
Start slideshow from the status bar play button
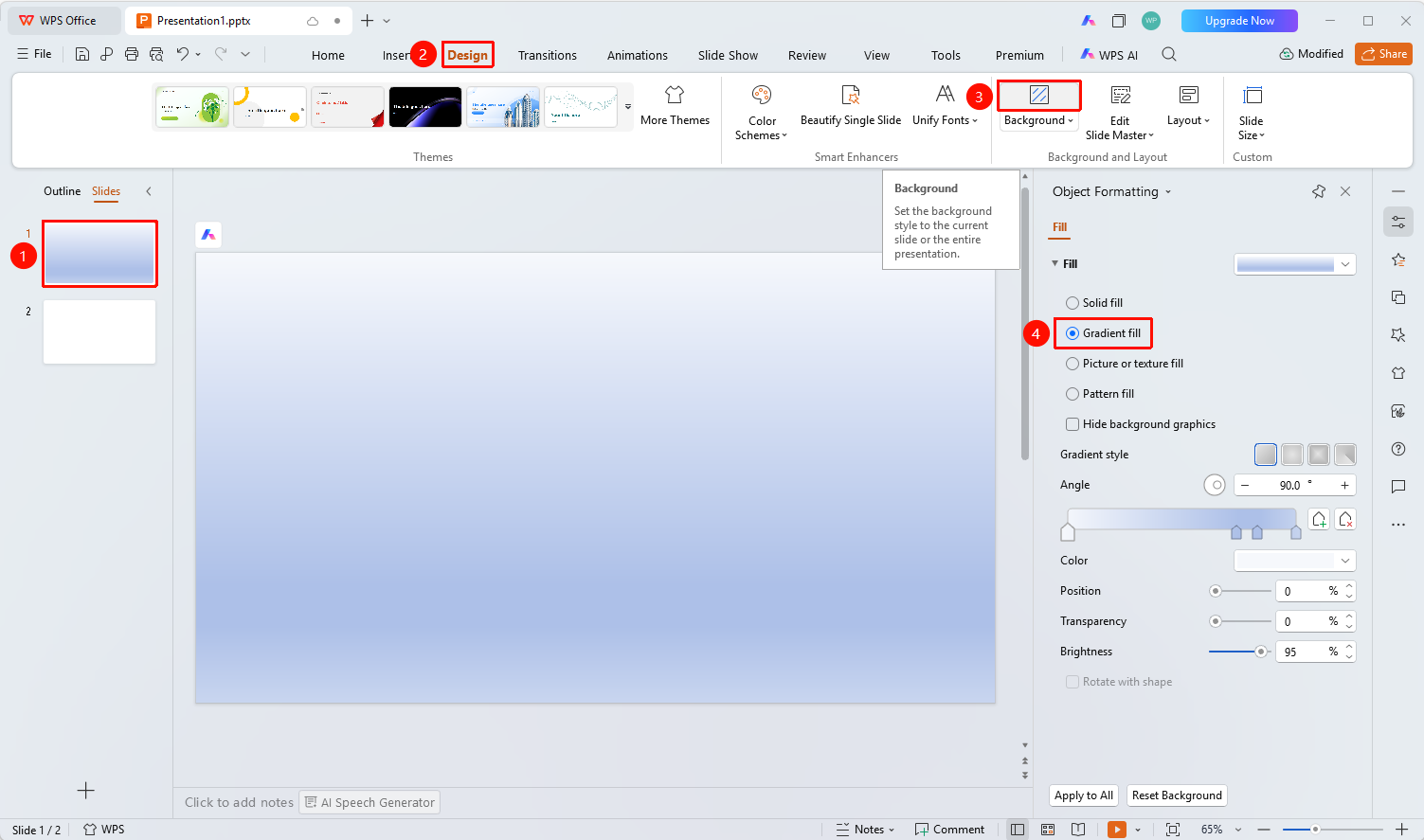click(1118, 830)
